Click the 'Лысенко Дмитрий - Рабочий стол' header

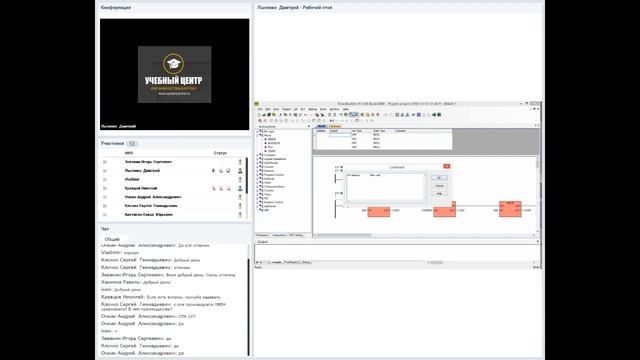(x=295, y=8)
